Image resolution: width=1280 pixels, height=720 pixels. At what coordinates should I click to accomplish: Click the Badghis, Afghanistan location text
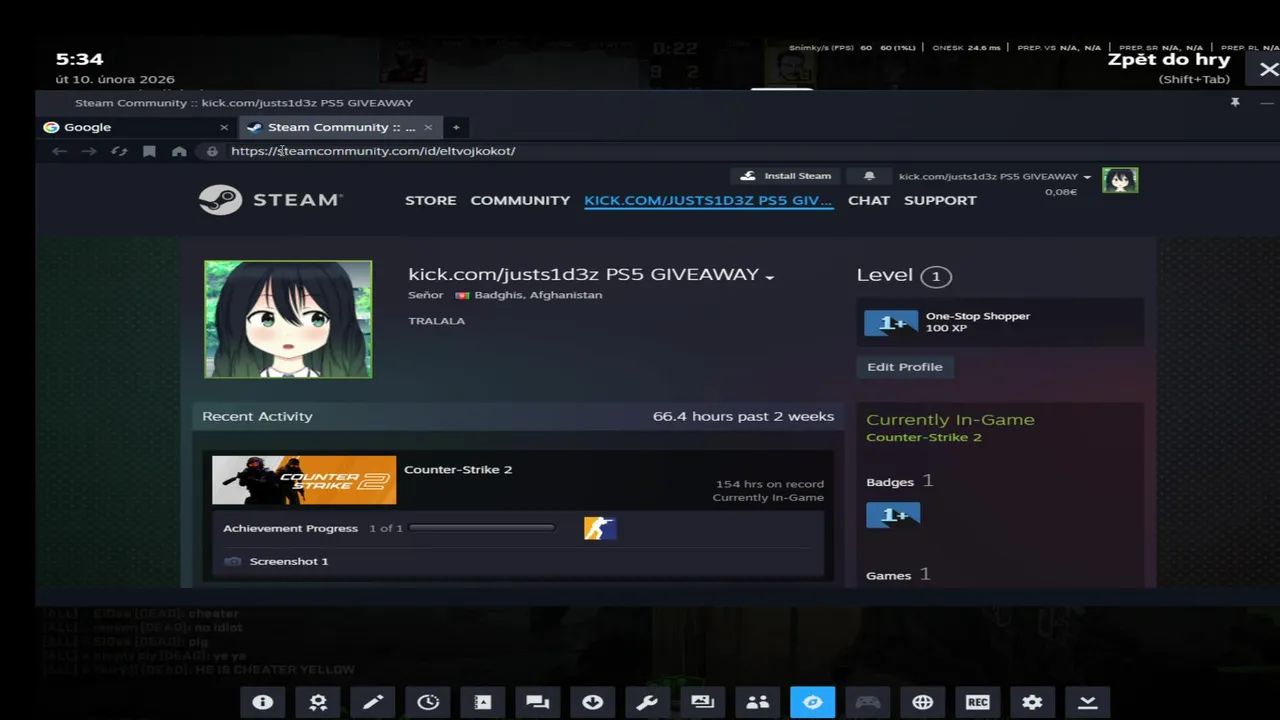coord(538,295)
